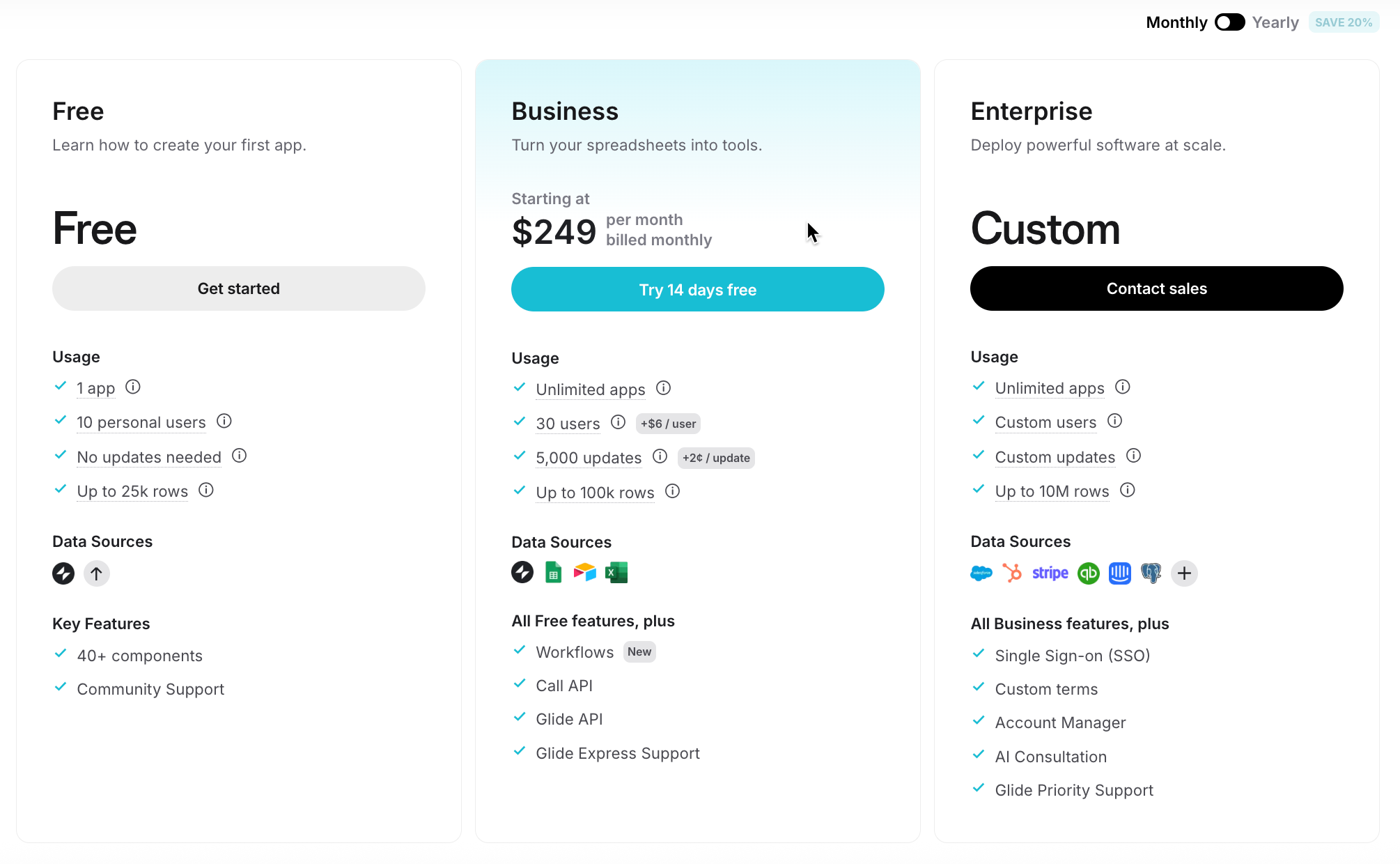The image size is (1400, 864).
Task: Open info icon beside 30 users
Action: [618, 422]
